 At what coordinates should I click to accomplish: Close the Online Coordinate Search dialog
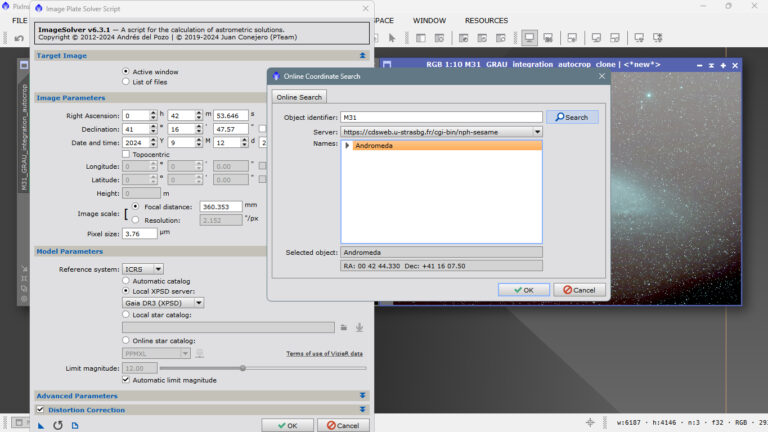601,76
